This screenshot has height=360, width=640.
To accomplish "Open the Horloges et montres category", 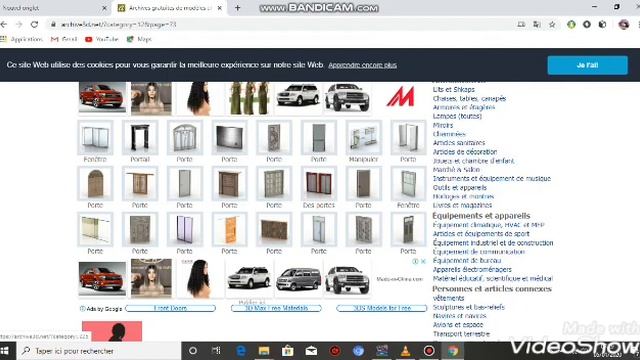I will tap(463, 197).
